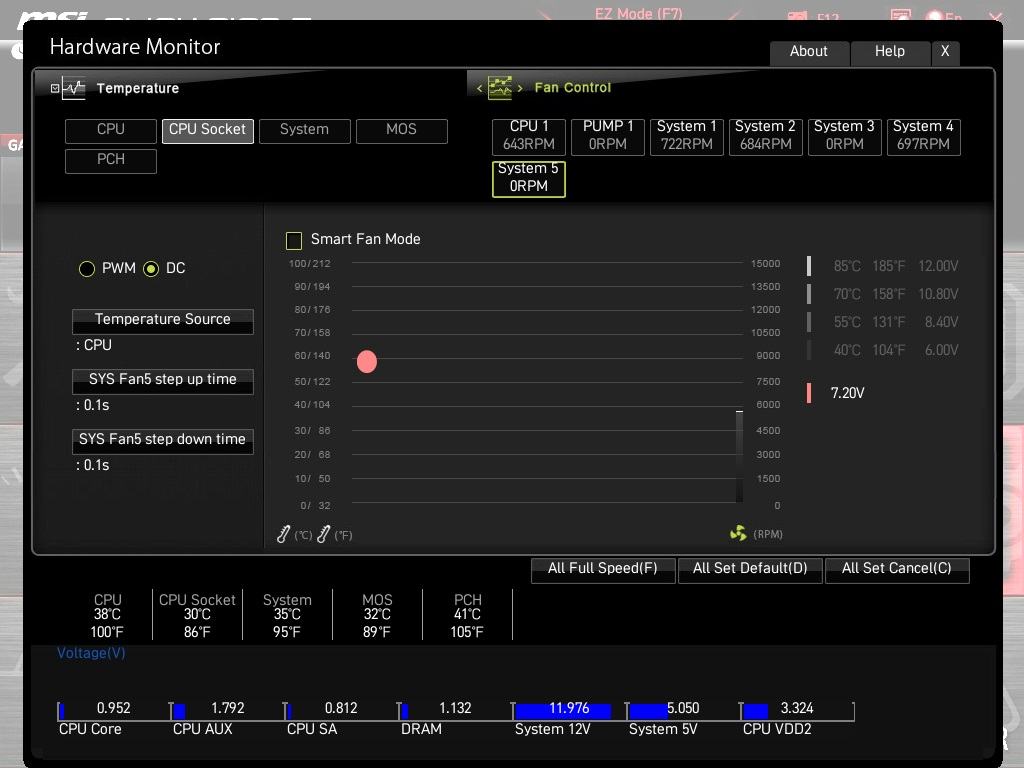This screenshot has width=1024, height=768.
Task: Click the 10.80V level marker bar
Action: [809, 294]
